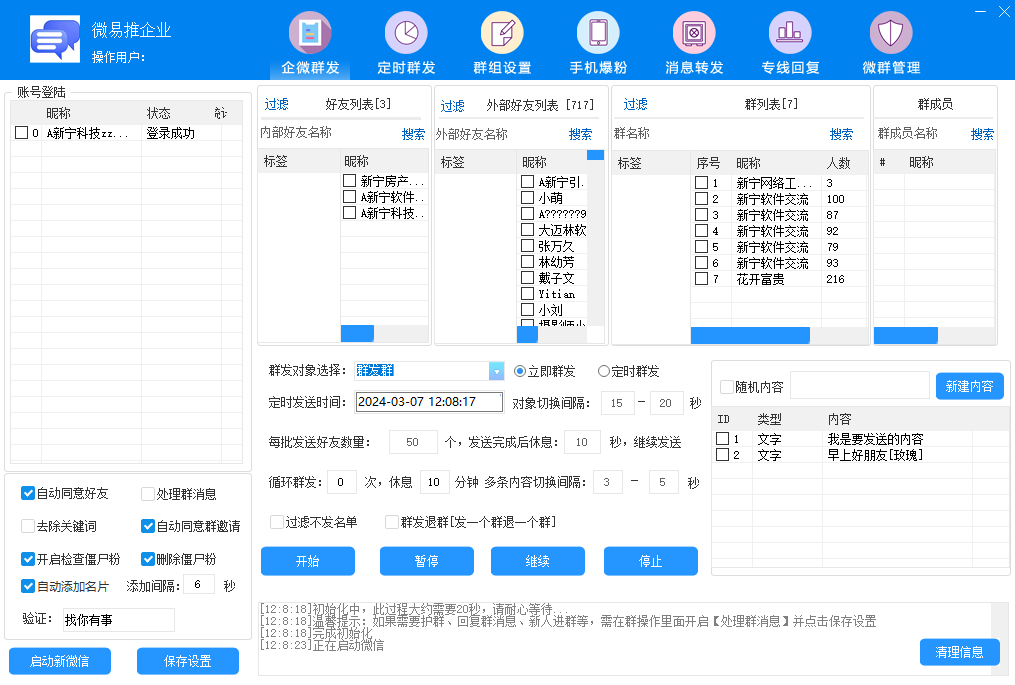The image size is (1015, 685).
Task: Click the 继续 button
Action: click(x=538, y=561)
